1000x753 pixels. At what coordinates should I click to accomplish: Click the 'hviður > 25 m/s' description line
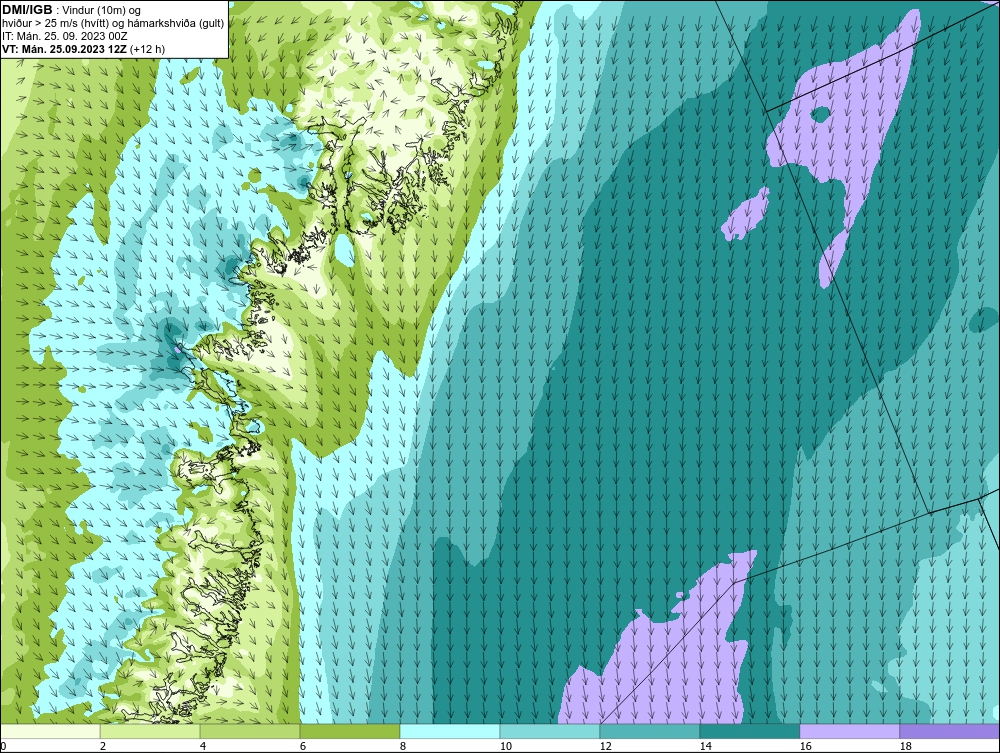[x=113, y=24]
